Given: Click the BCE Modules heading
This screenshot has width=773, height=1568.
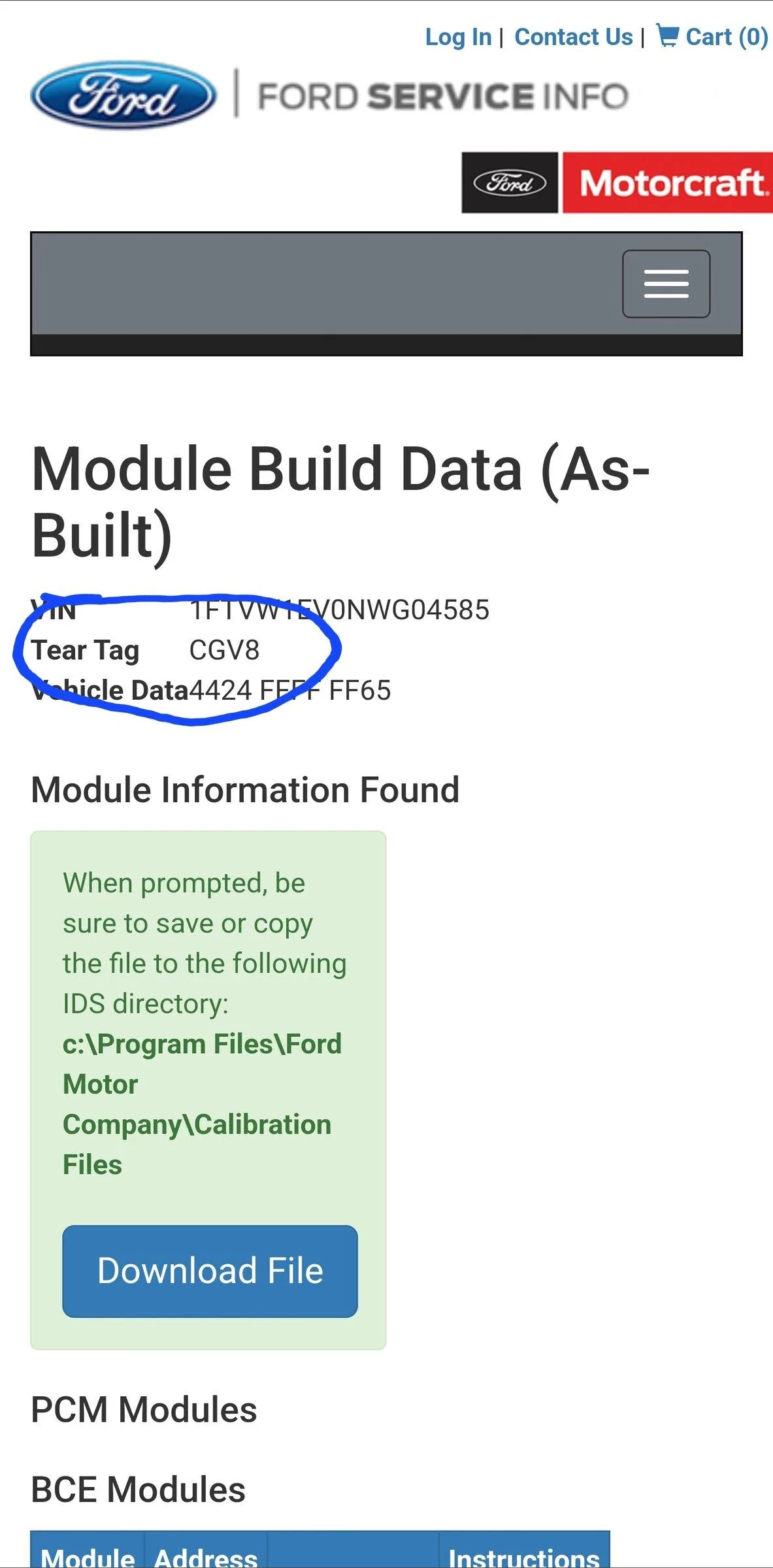Looking at the screenshot, I should pyautogui.click(x=138, y=1490).
